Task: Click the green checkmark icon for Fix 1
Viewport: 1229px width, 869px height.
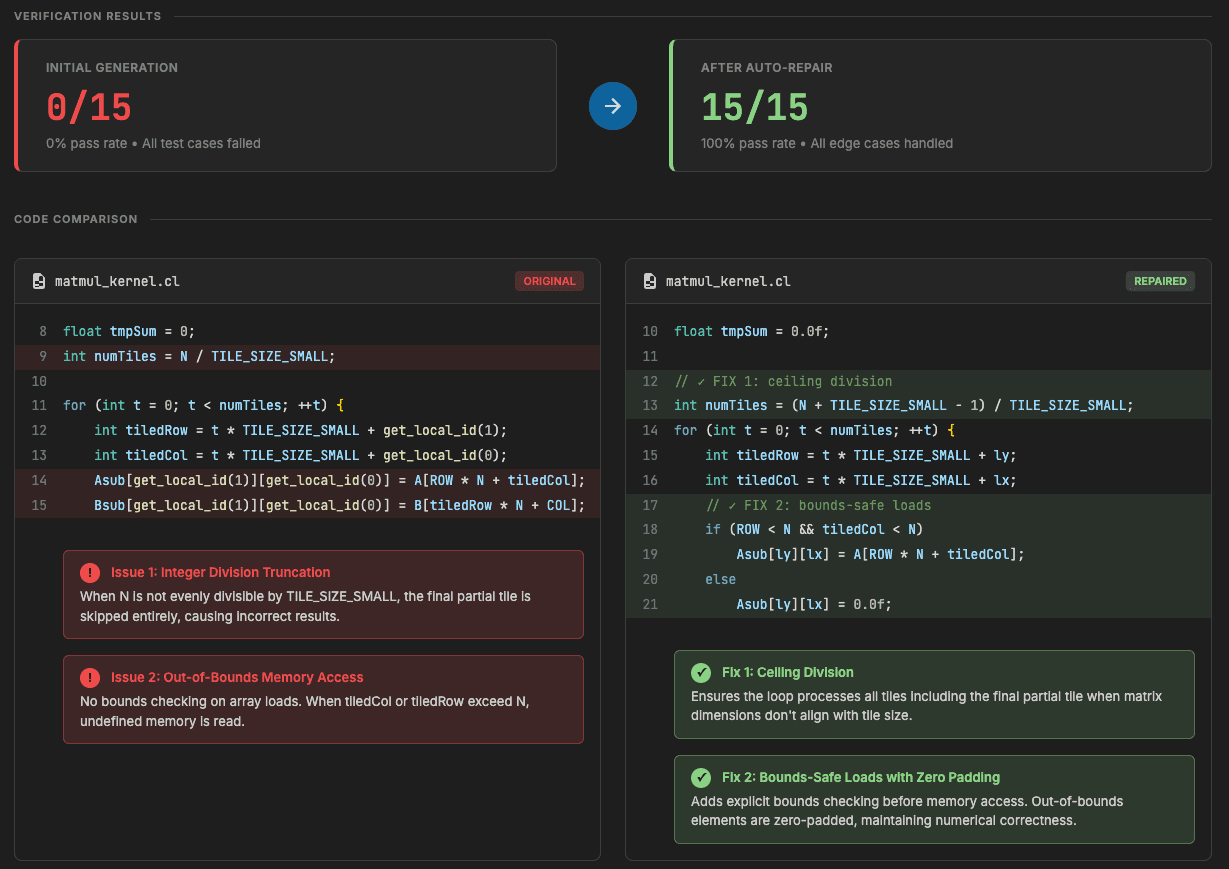Action: [x=701, y=673]
